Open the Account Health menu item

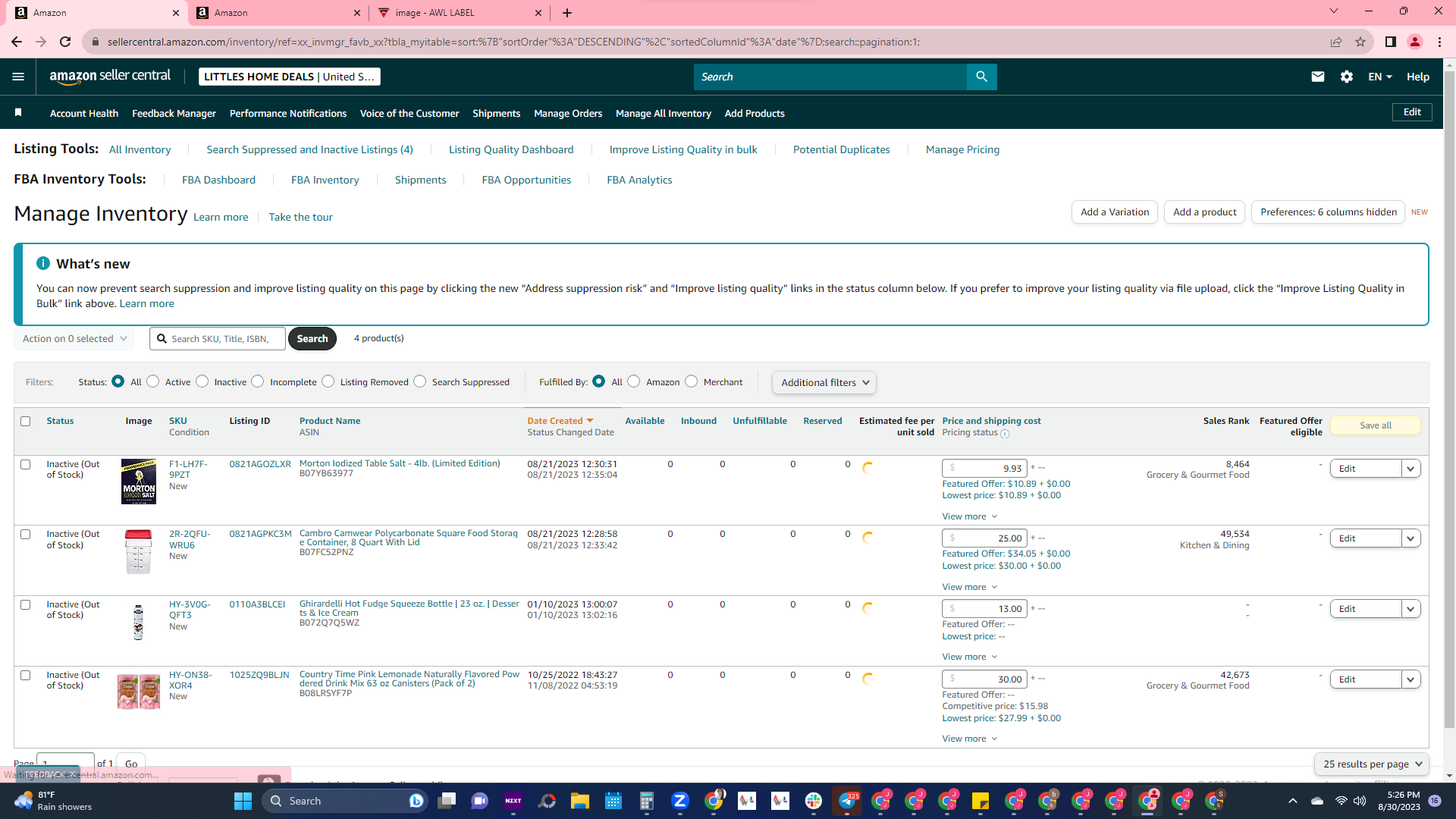[x=84, y=113]
